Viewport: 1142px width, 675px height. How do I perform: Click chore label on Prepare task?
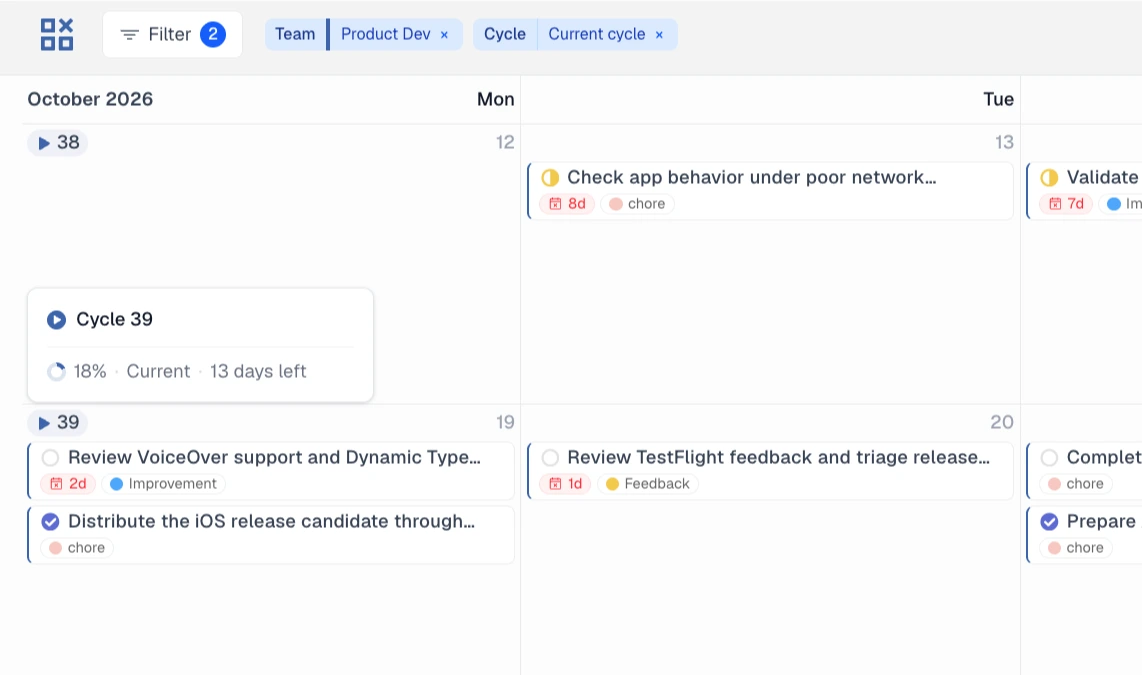tap(1076, 548)
